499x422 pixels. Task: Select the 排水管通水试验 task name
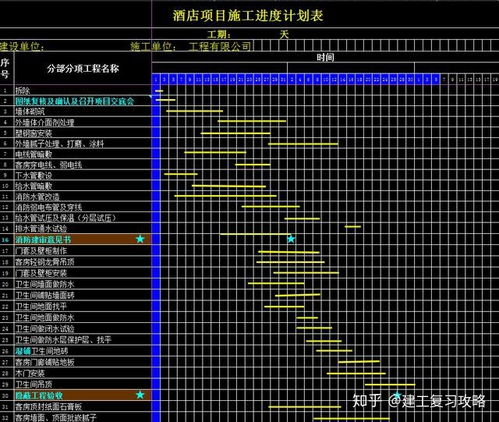(x=41, y=229)
